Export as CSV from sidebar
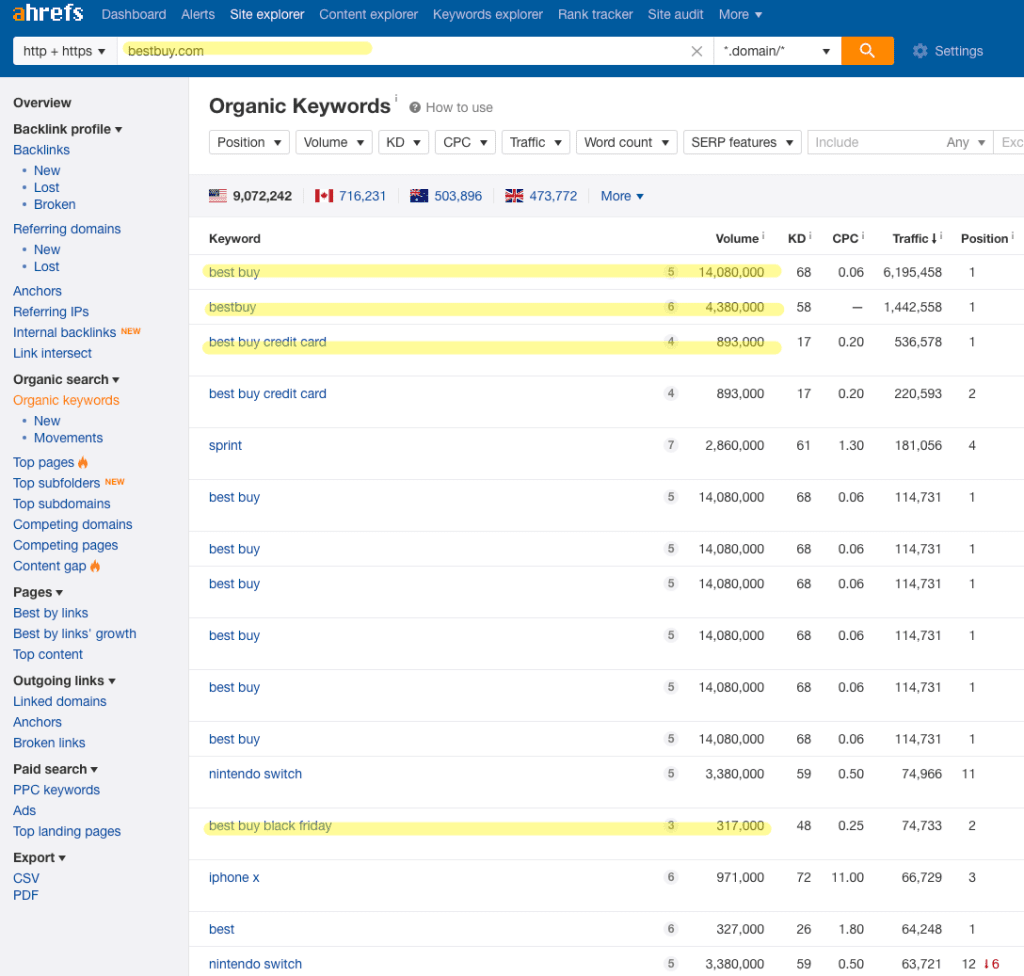 26,878
